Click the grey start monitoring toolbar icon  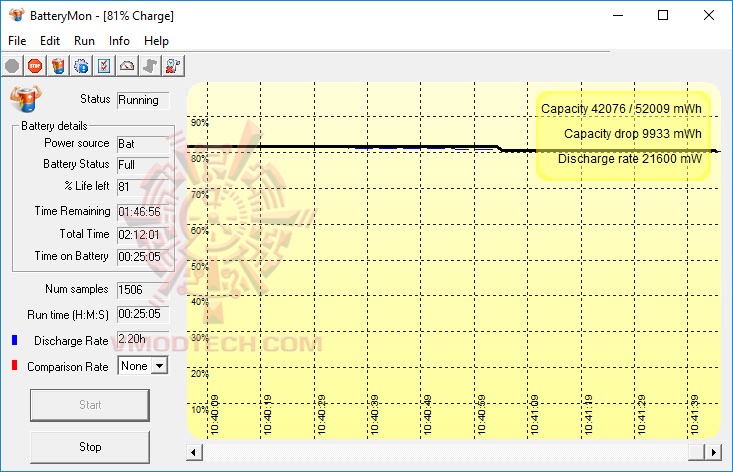click(12, 66)
